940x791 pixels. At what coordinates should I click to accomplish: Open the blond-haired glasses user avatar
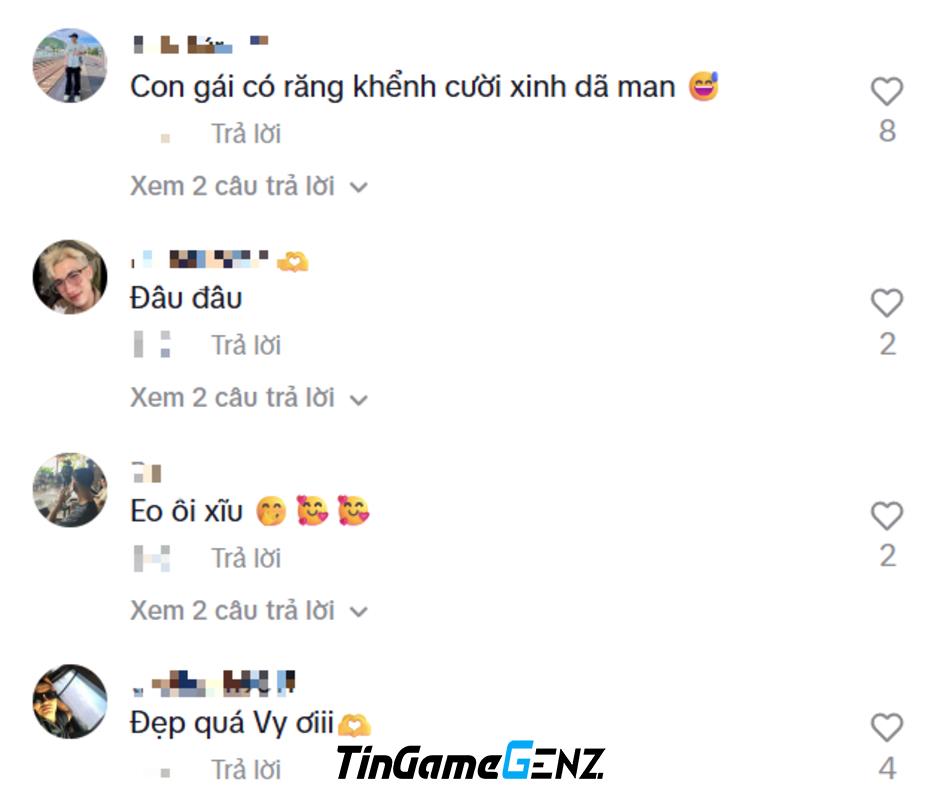point(70,277)
